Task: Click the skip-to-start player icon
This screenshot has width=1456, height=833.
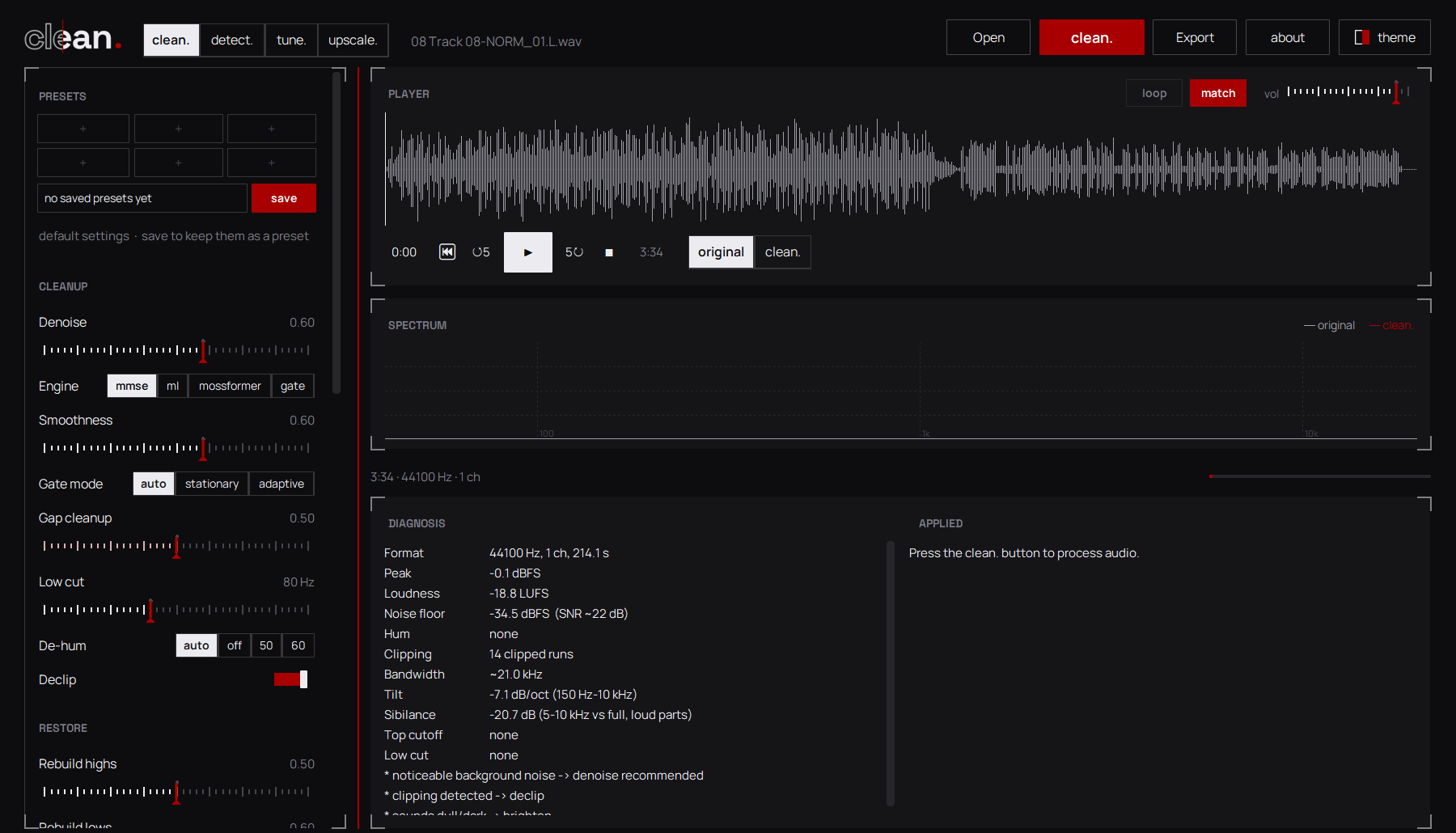Action: point(447,252)
